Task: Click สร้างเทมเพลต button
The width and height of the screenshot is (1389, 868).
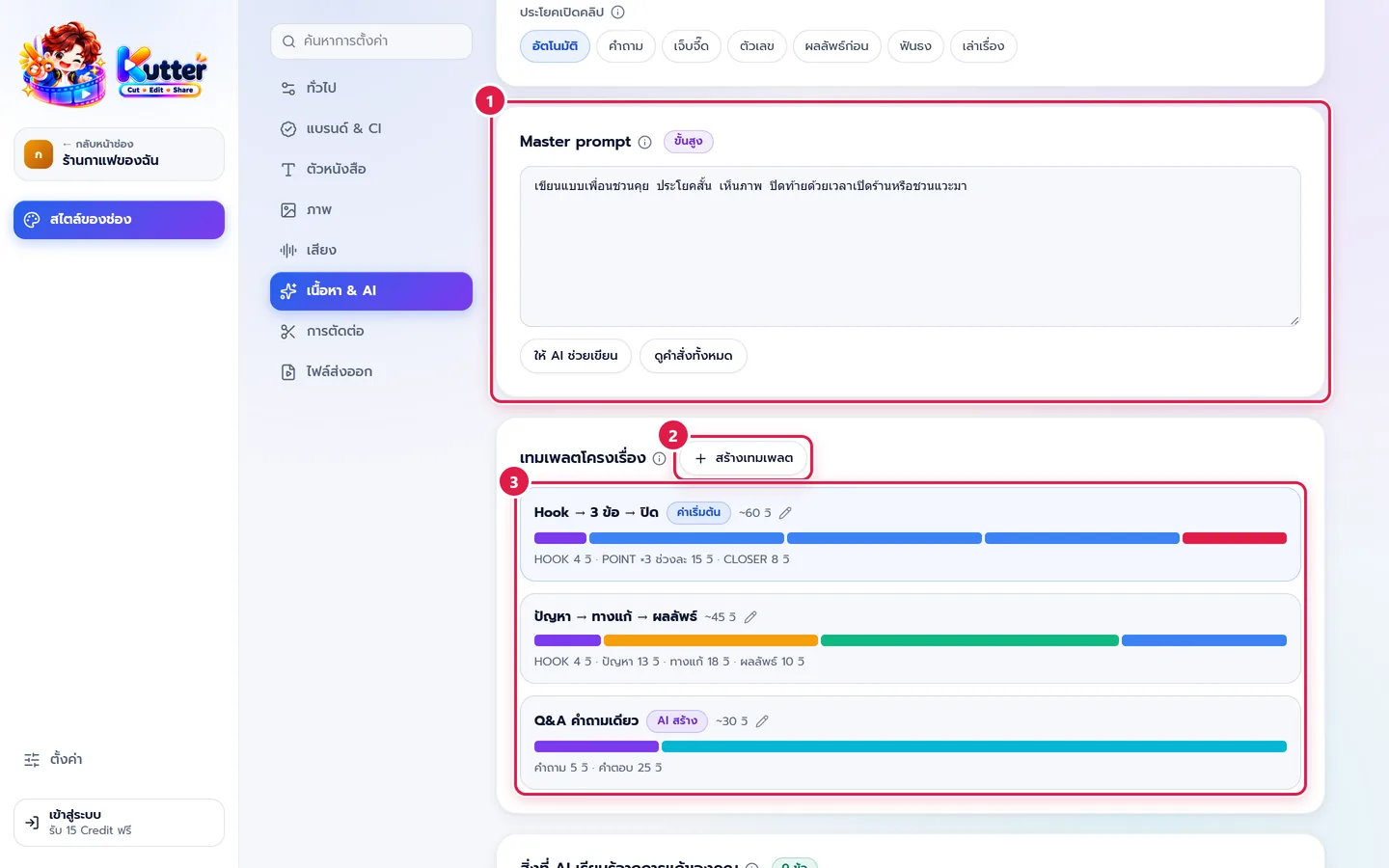Action: (x=744, y=458)
